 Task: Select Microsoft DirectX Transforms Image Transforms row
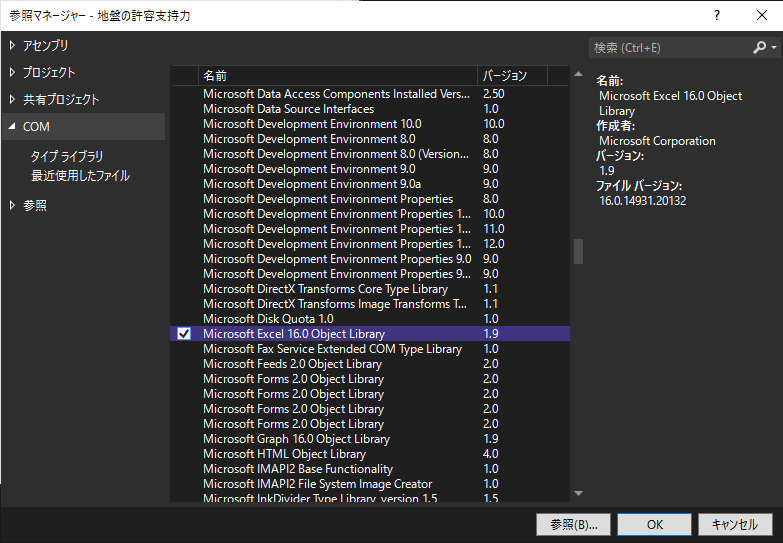click(370, 303)
